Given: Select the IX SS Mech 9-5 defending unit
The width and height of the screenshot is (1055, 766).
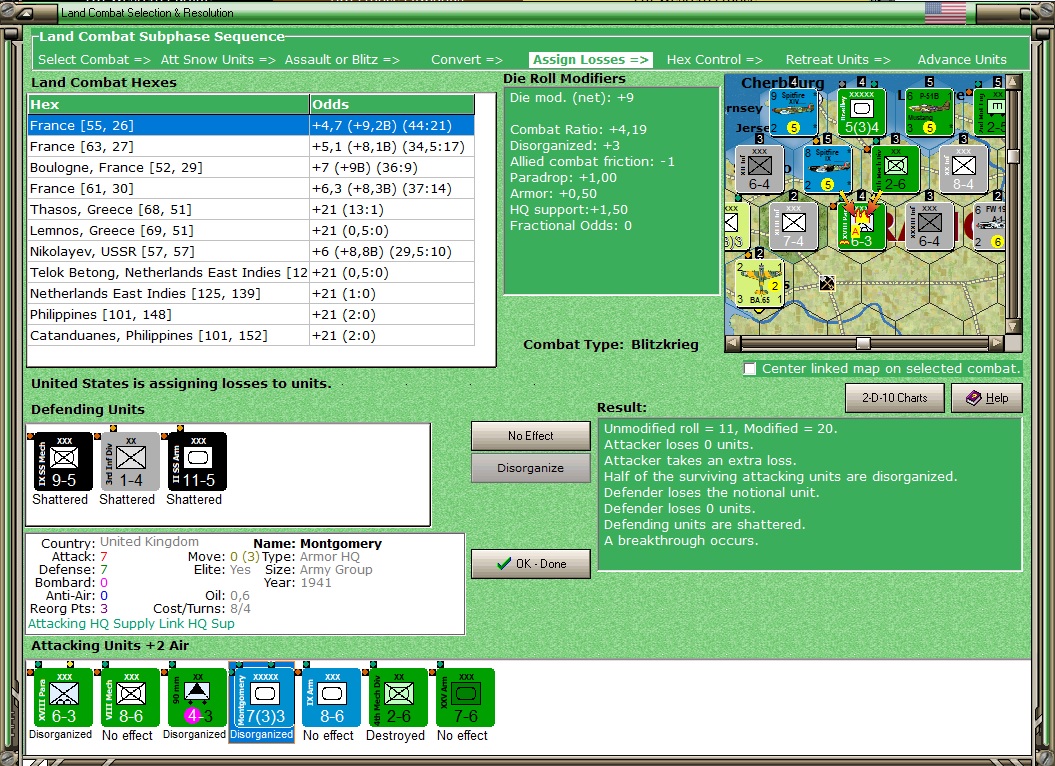Looking at the screenshot, I should point(63,462).
